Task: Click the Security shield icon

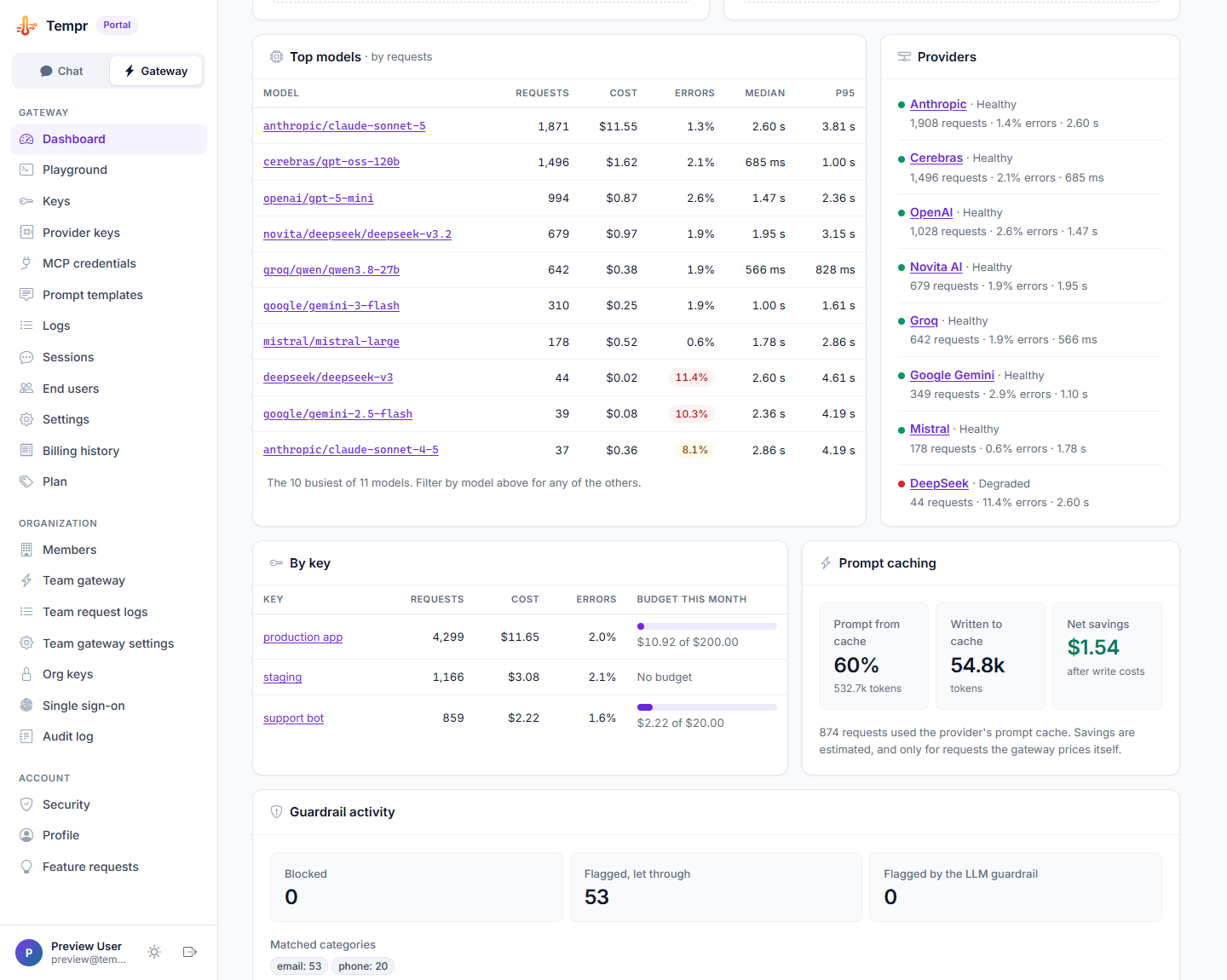Action: click(26, 804)
